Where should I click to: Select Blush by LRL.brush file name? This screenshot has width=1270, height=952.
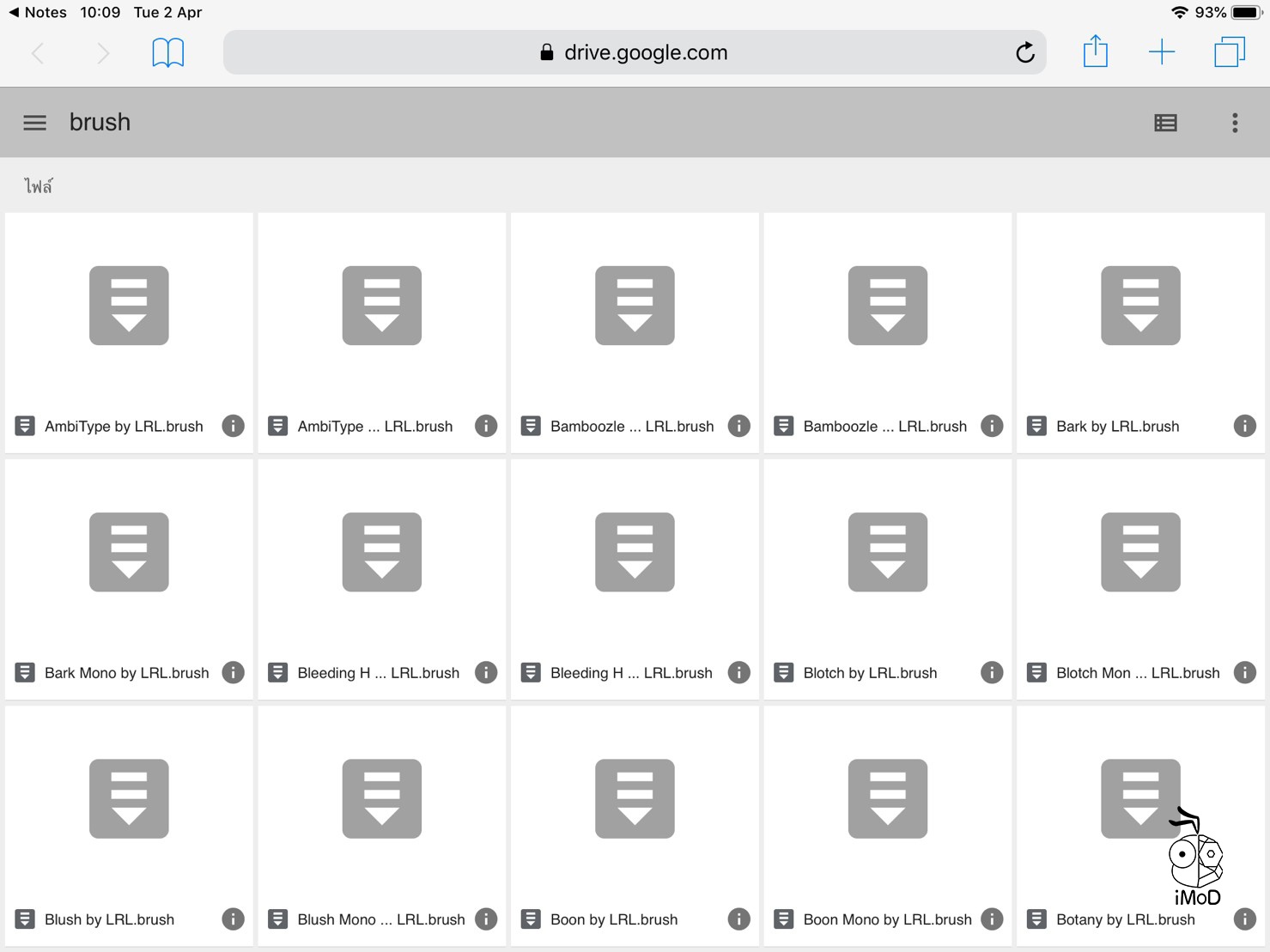[x=109, y=919]
